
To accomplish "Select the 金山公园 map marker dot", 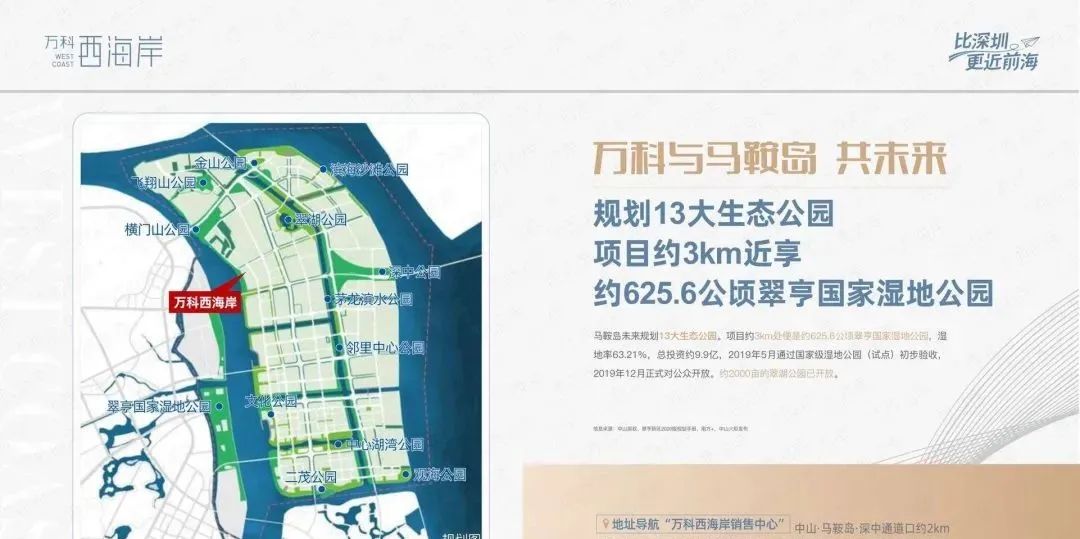I will click(254, 163).
